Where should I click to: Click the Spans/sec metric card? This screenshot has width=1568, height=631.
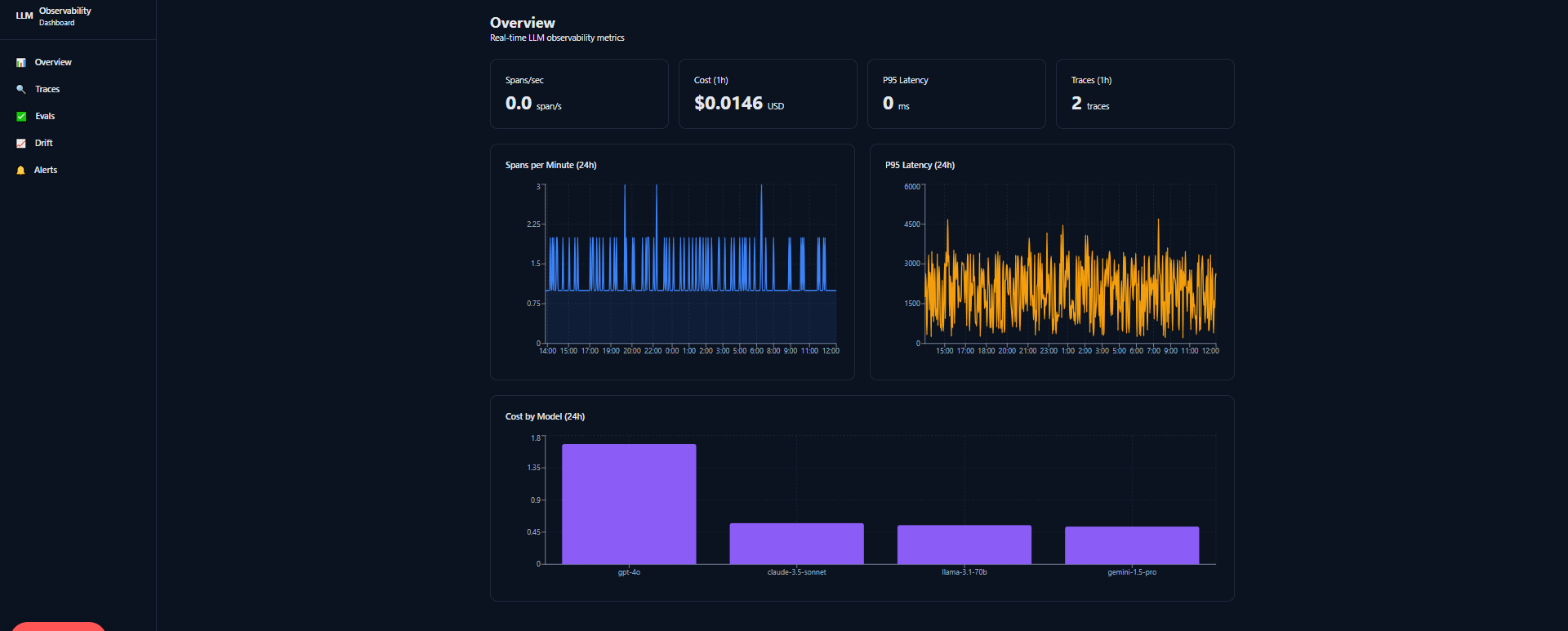[x=579, y=94]
